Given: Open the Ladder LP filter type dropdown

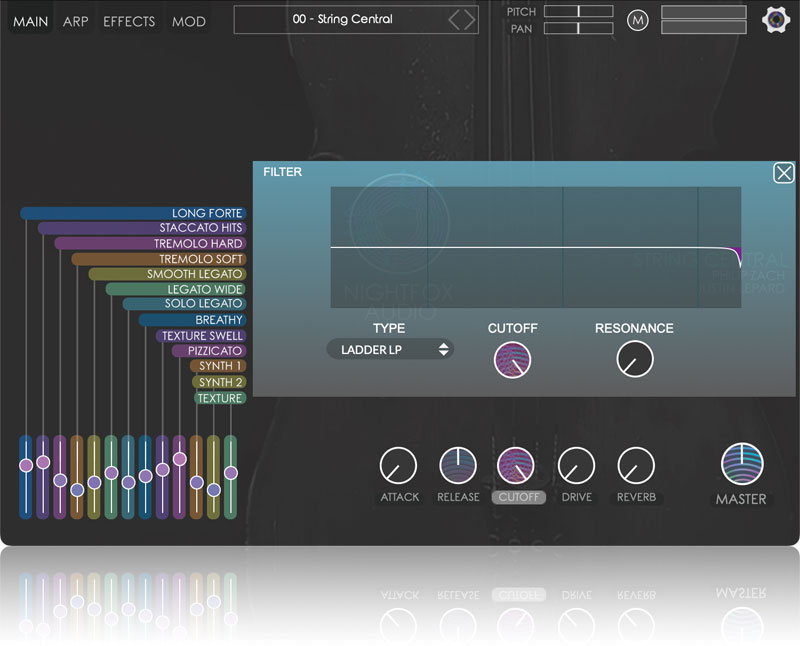Looking at the screenshot, I should point(390,350).
